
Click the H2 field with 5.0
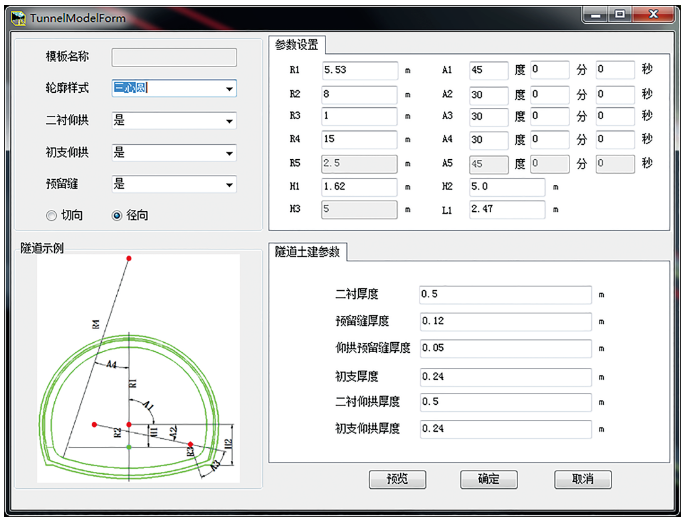point(507,186)
